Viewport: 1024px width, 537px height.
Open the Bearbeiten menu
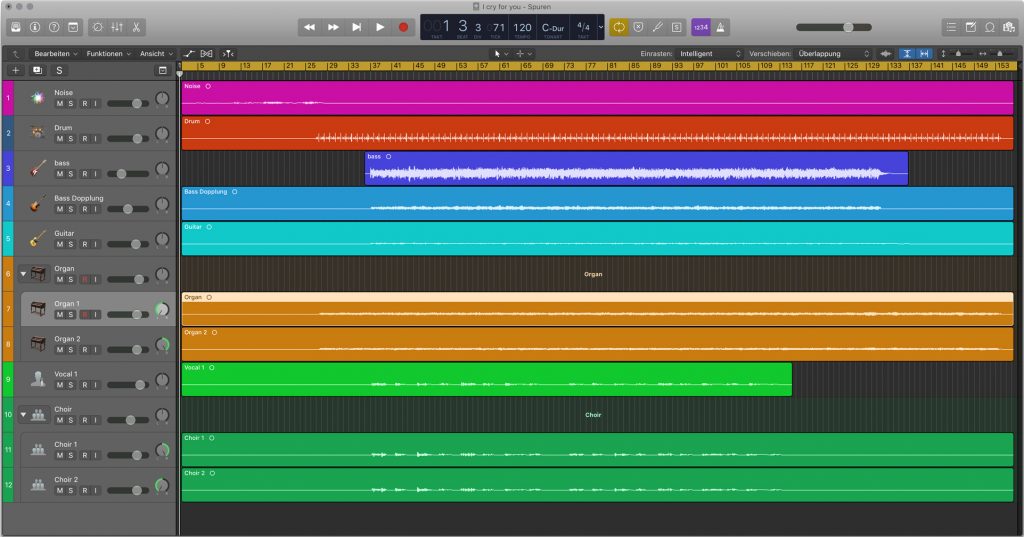tap(52, 53)
